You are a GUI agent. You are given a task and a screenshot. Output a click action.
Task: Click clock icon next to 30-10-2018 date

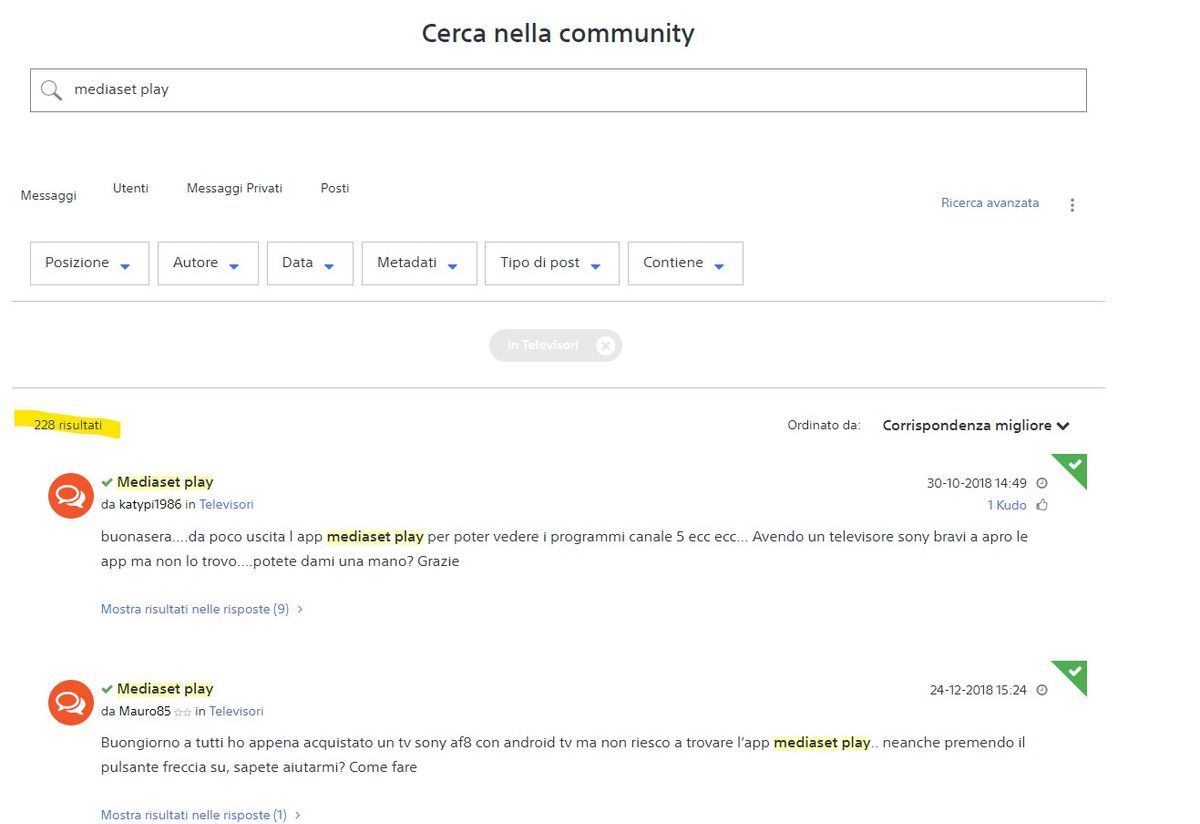1042,484
